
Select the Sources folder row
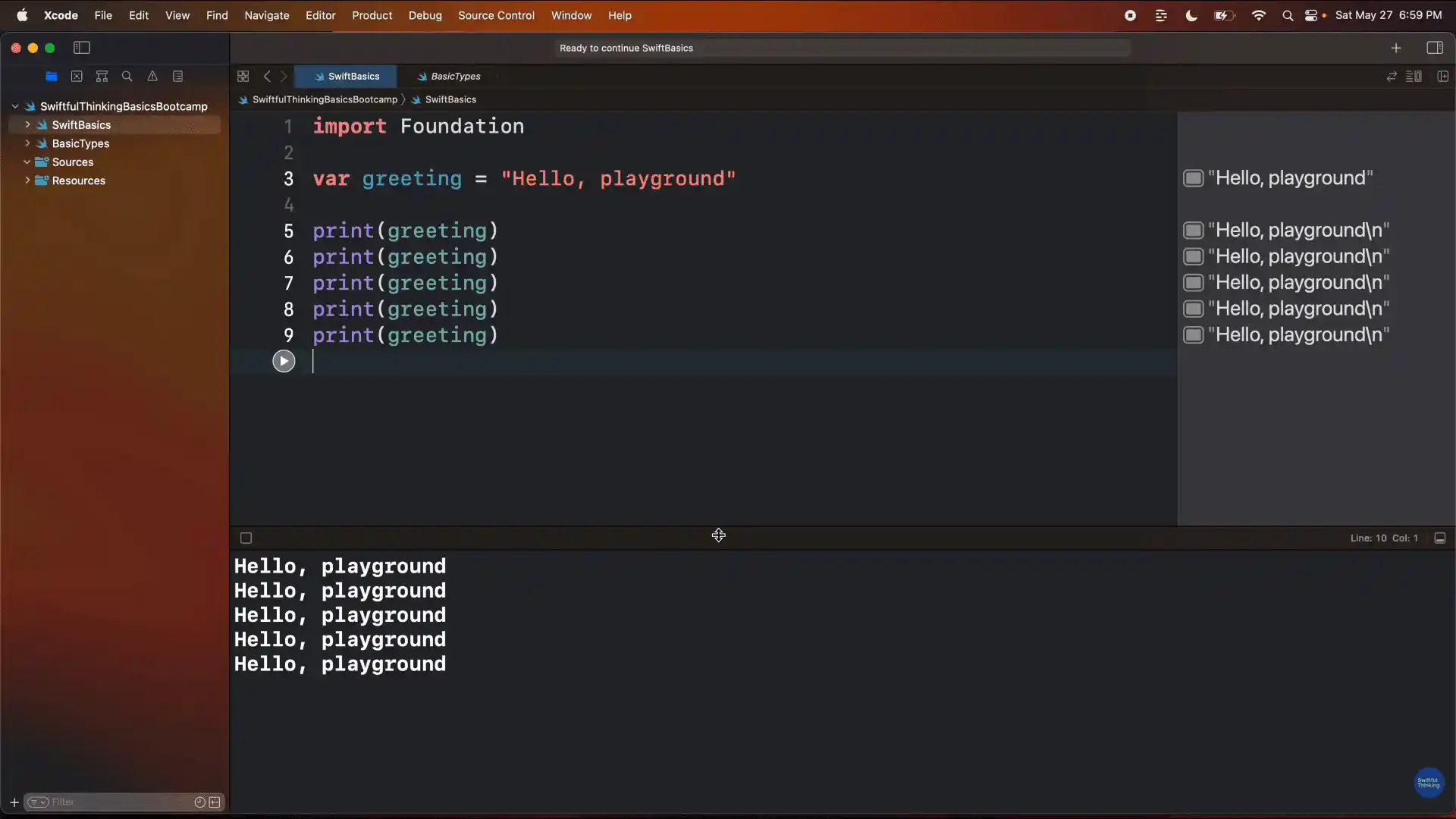click(115, 162)
